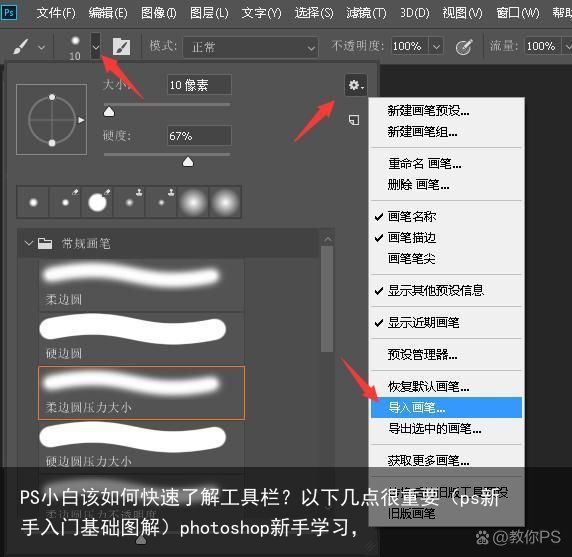Choose 恢复默认画笔... menu item

tap(447, 386)
